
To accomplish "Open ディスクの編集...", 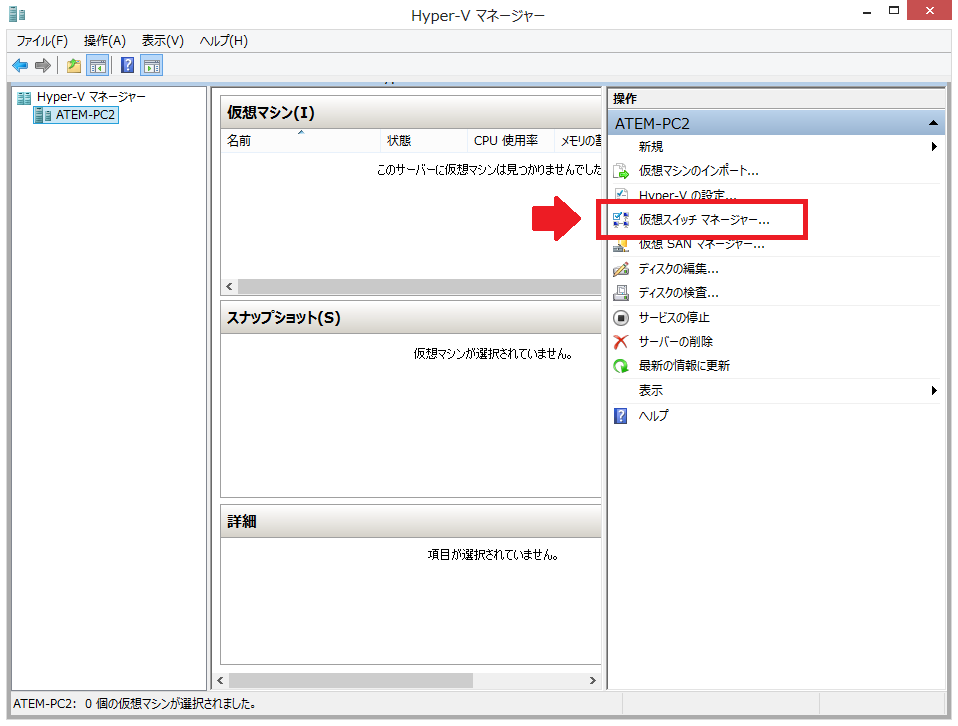I will point(679,269).
